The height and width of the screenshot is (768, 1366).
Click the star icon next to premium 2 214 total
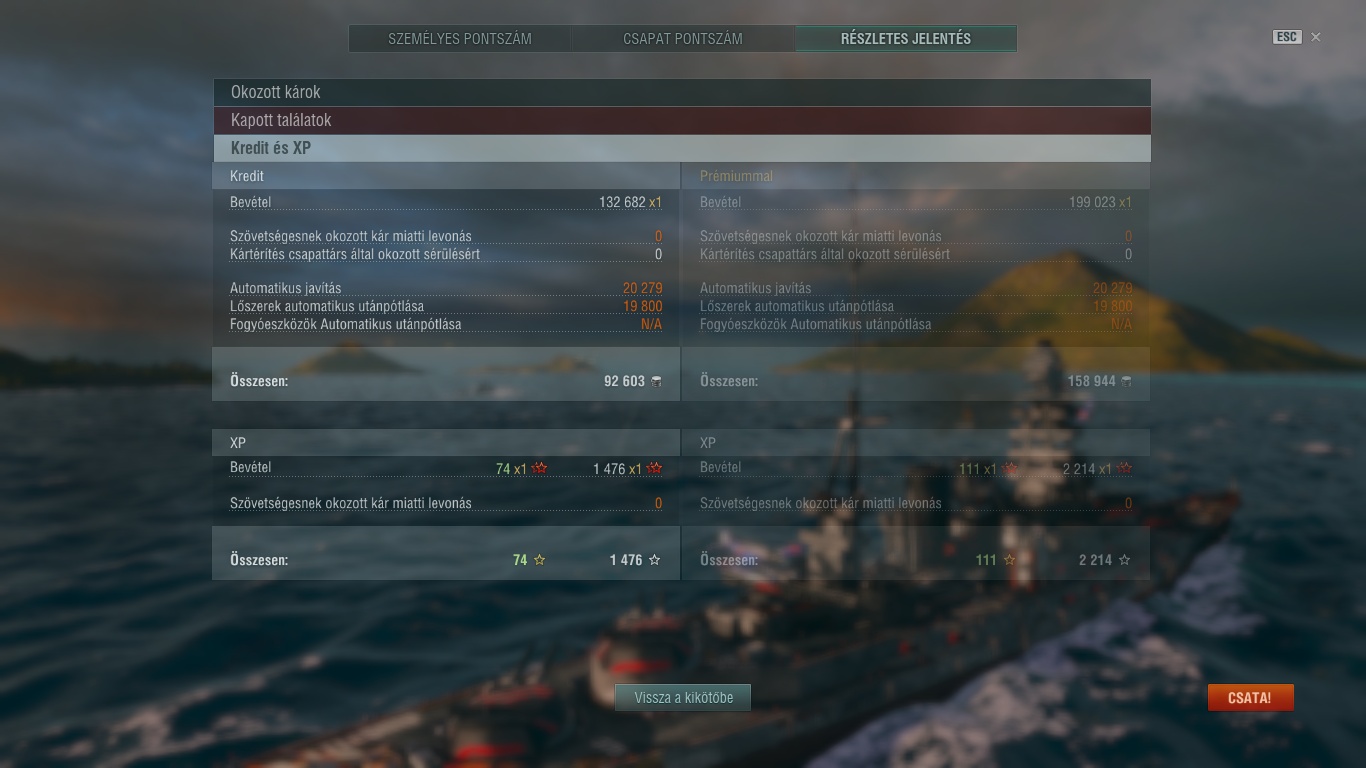pos(1125,560)
